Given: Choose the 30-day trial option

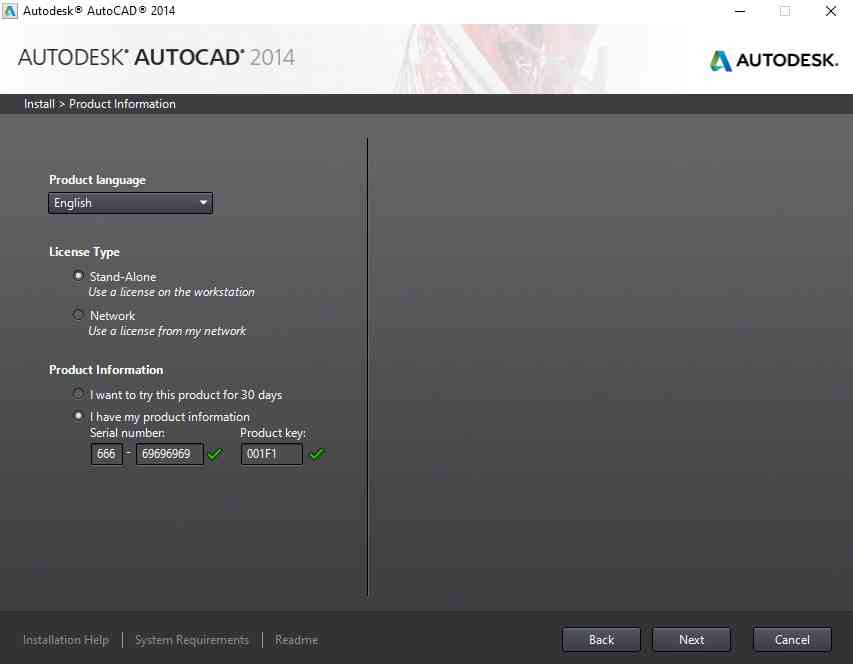Looking at the screenshot, I should pos(79,394).
